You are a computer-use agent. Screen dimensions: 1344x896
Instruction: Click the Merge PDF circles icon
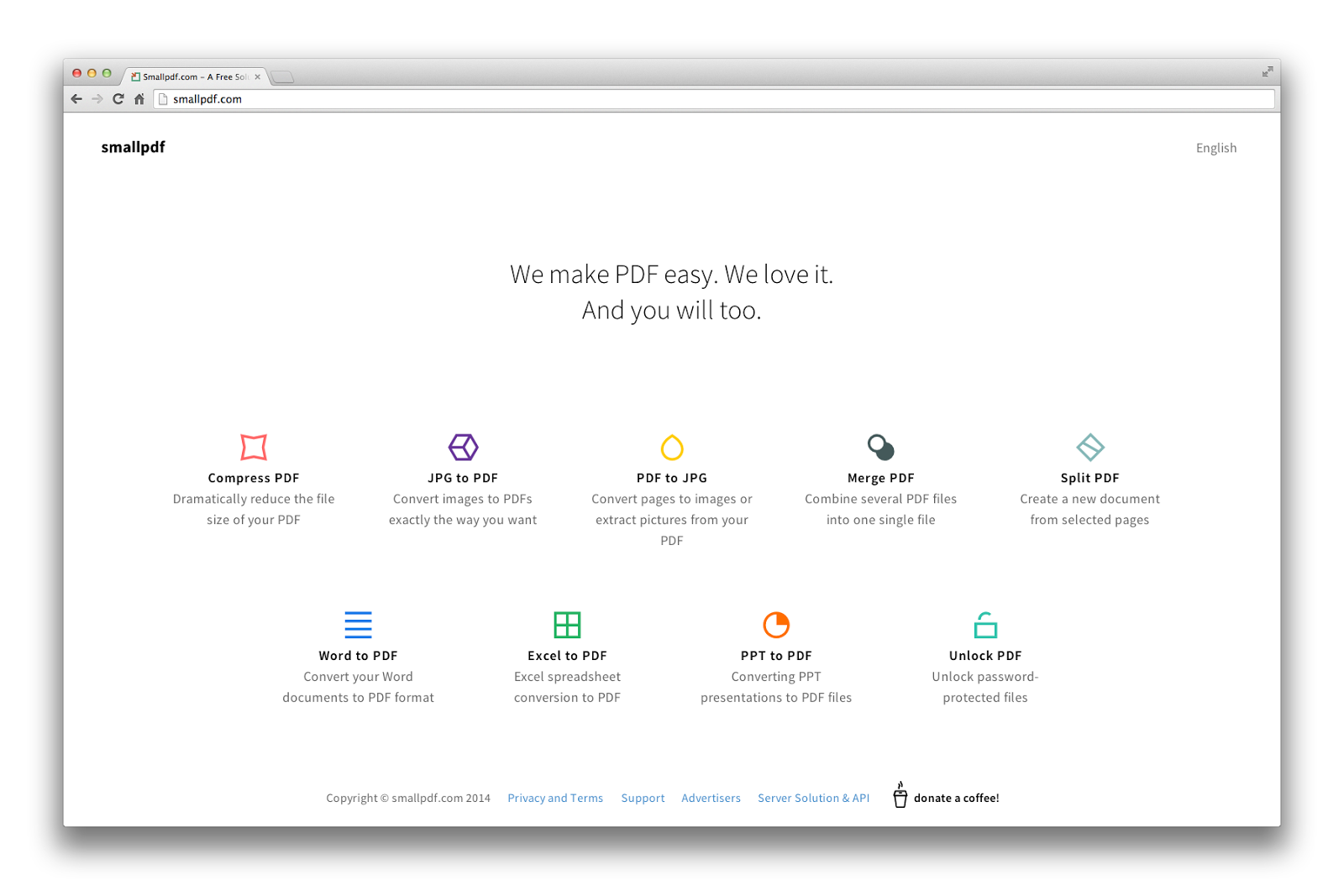[880, 447]
